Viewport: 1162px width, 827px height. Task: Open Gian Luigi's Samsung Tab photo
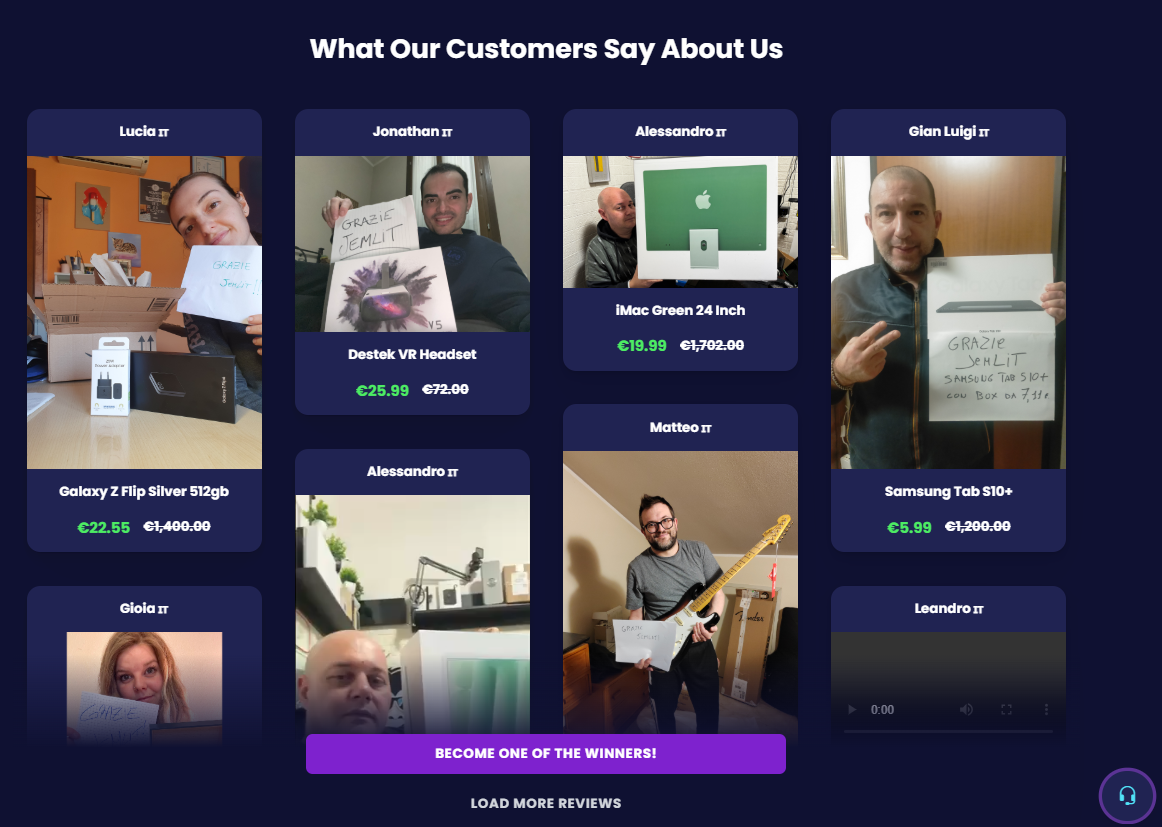point(948,312)
